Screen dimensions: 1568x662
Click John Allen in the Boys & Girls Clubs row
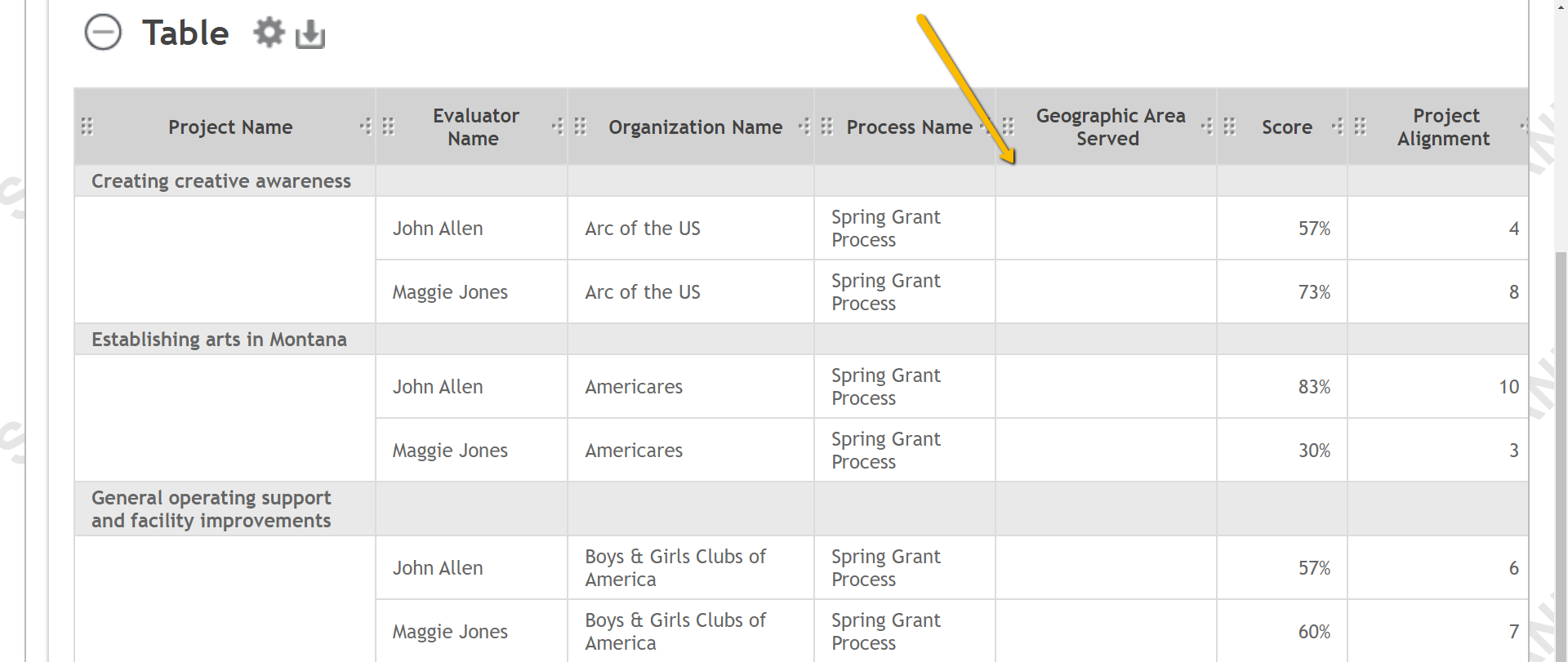[438, 568]
